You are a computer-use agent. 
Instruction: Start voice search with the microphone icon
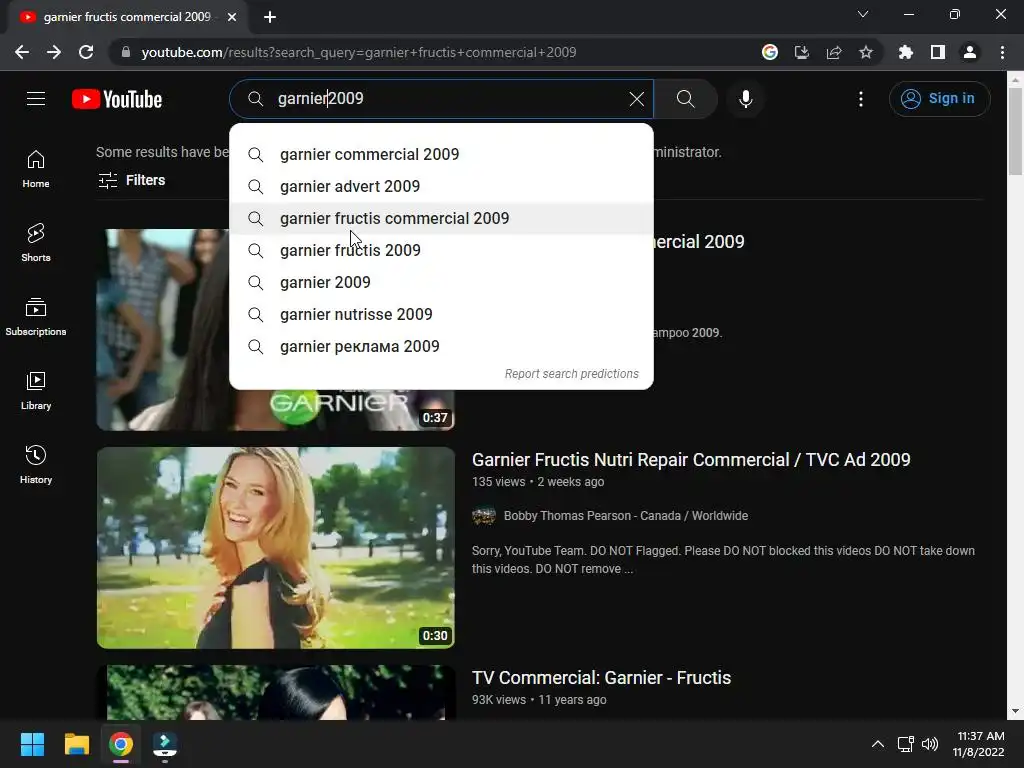(x=745, y=99)
